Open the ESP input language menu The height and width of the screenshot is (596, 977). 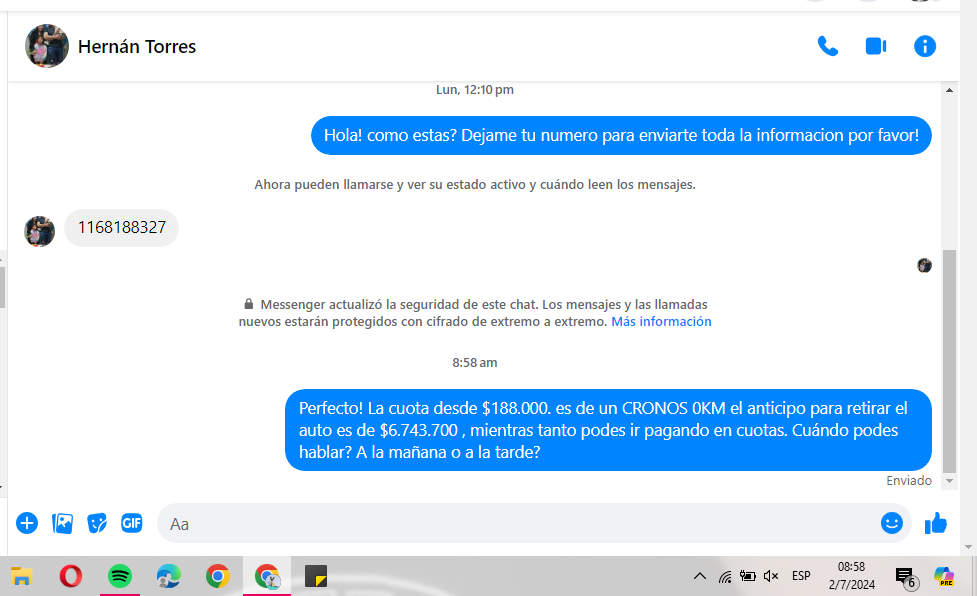801,576
